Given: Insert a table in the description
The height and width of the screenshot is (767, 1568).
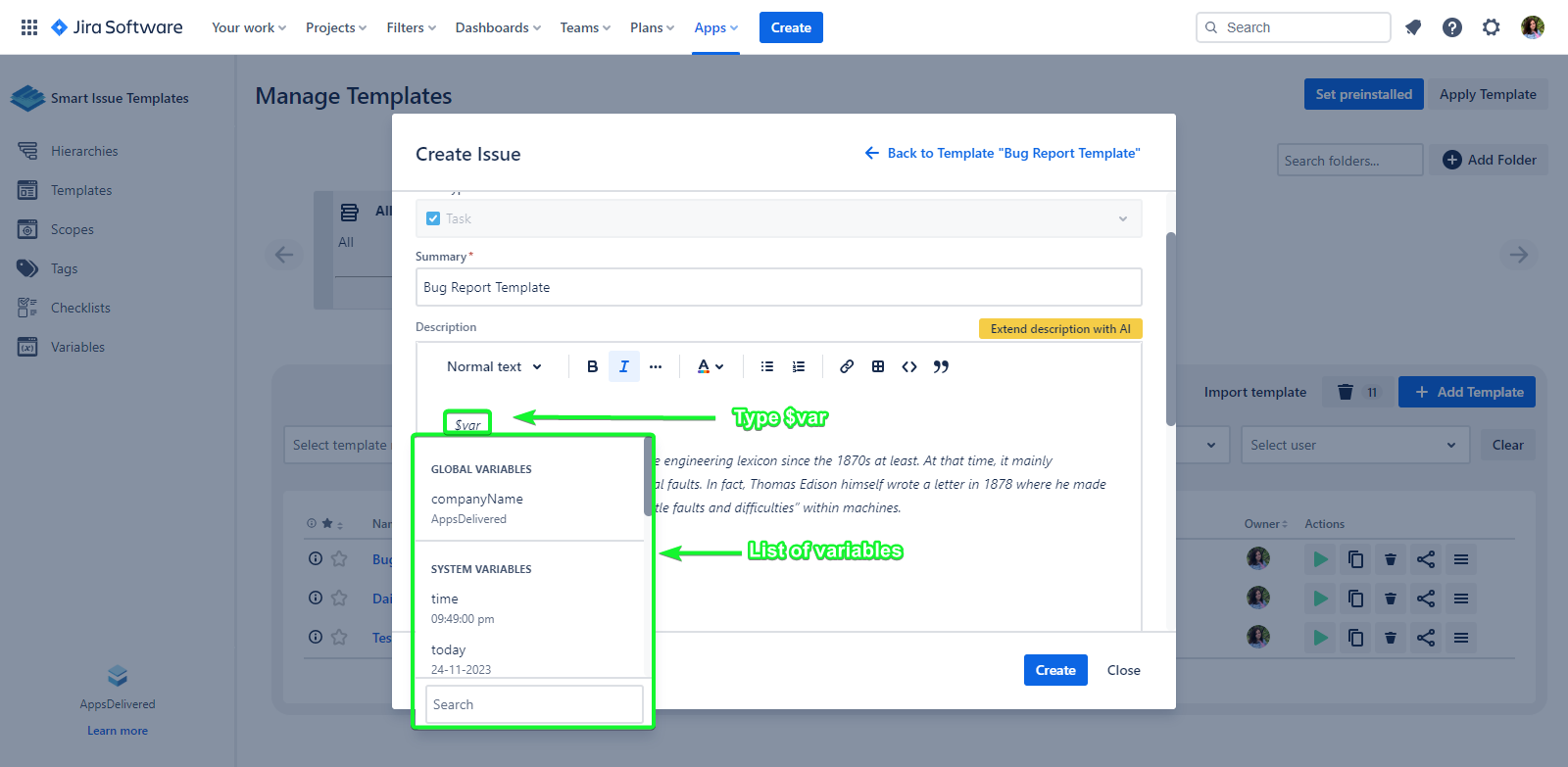Looking at the screenshot, I should coord(878,366).
